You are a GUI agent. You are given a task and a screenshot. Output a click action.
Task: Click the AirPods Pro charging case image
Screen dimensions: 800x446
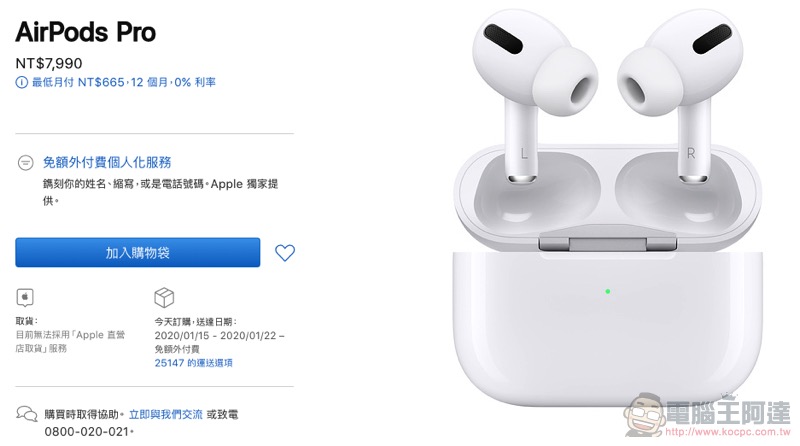[607, 276]
